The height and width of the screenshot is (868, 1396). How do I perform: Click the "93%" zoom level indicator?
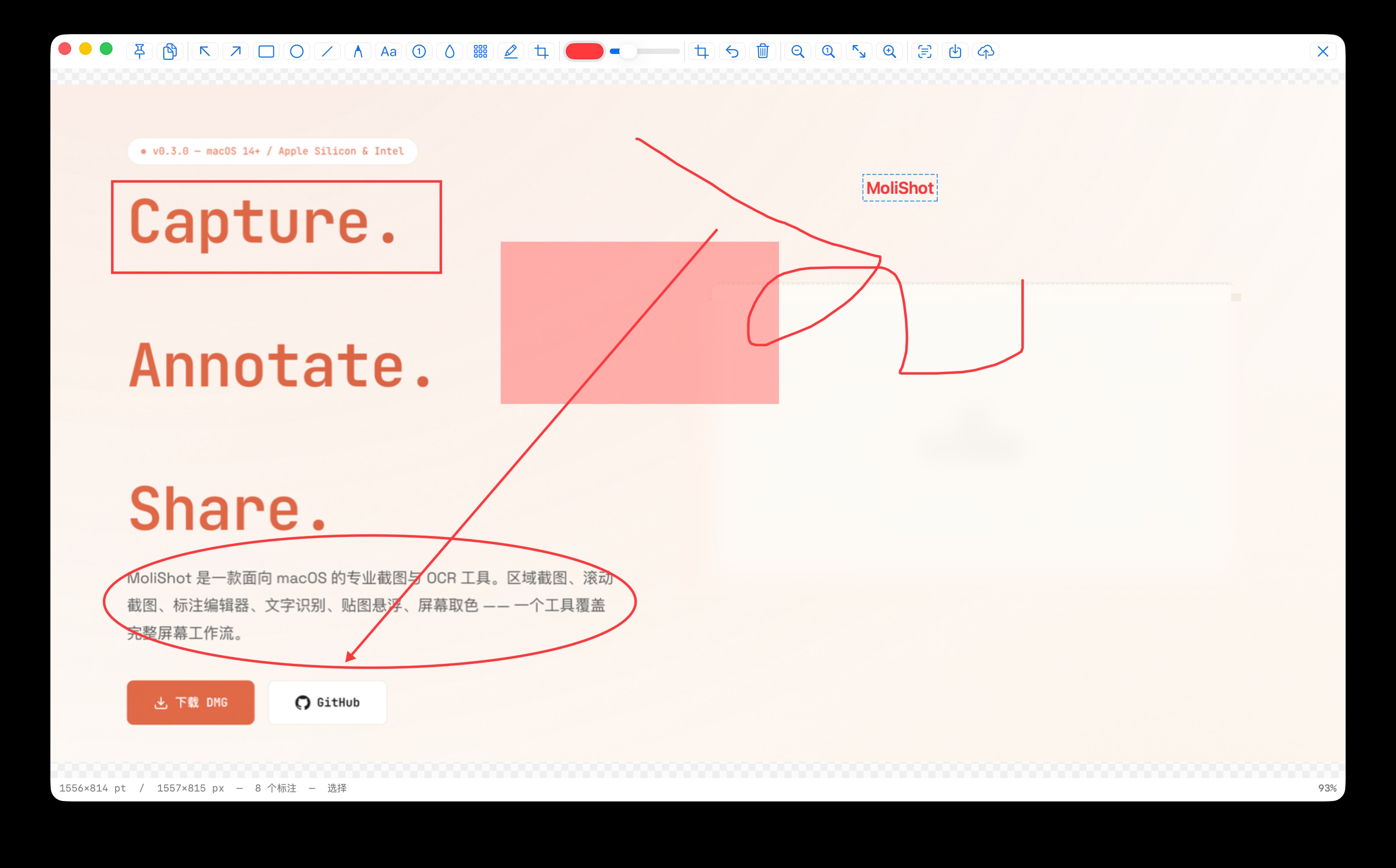coord(1327,788)
